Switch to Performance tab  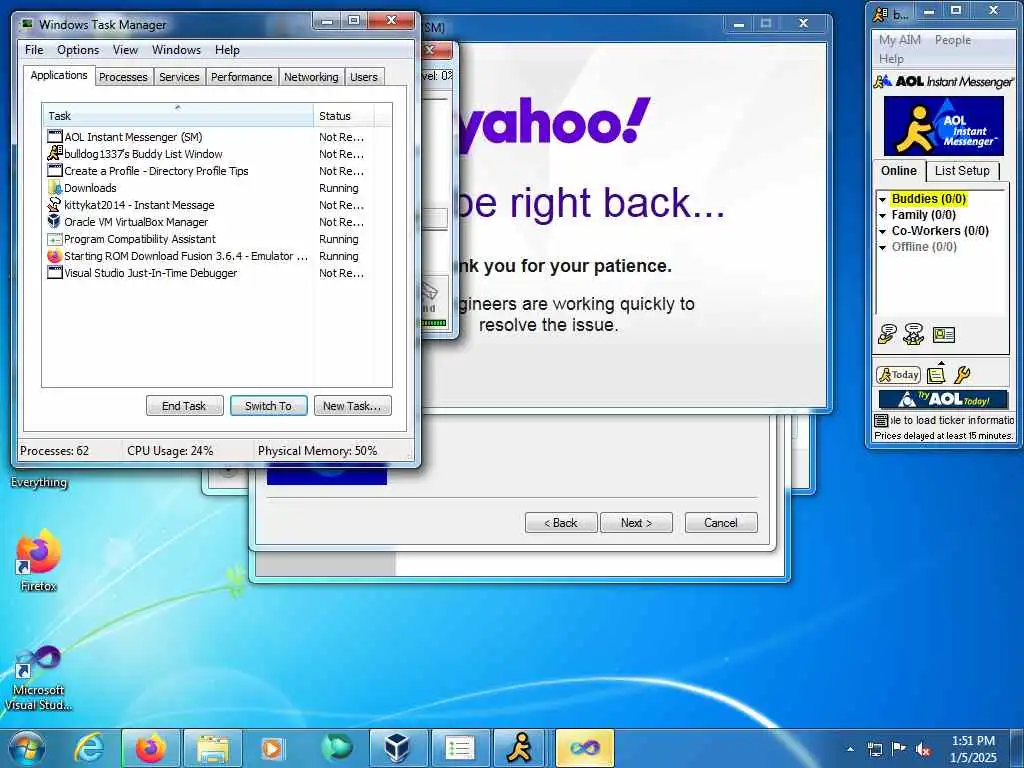click(242, 77)
